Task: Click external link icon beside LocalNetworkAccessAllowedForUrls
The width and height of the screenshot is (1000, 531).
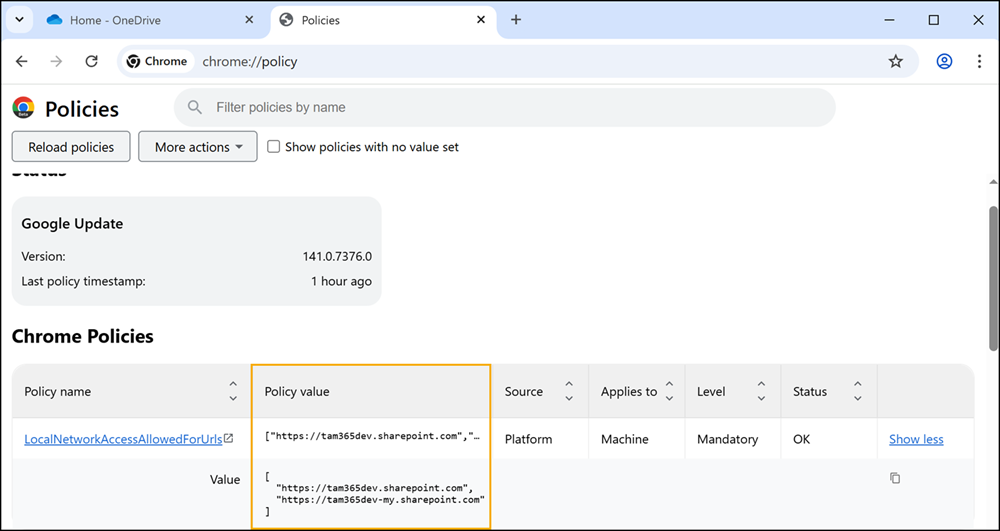Action: pyautogui.click(x=228, y=439)
